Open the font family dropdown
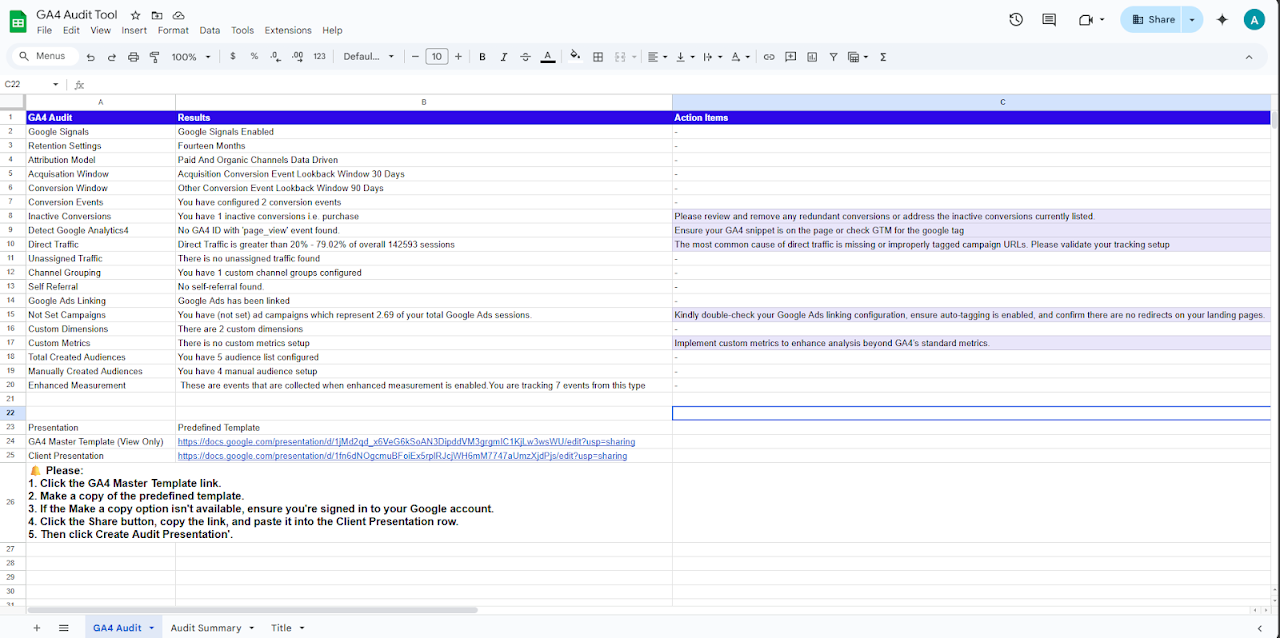 tap(369, 57)
